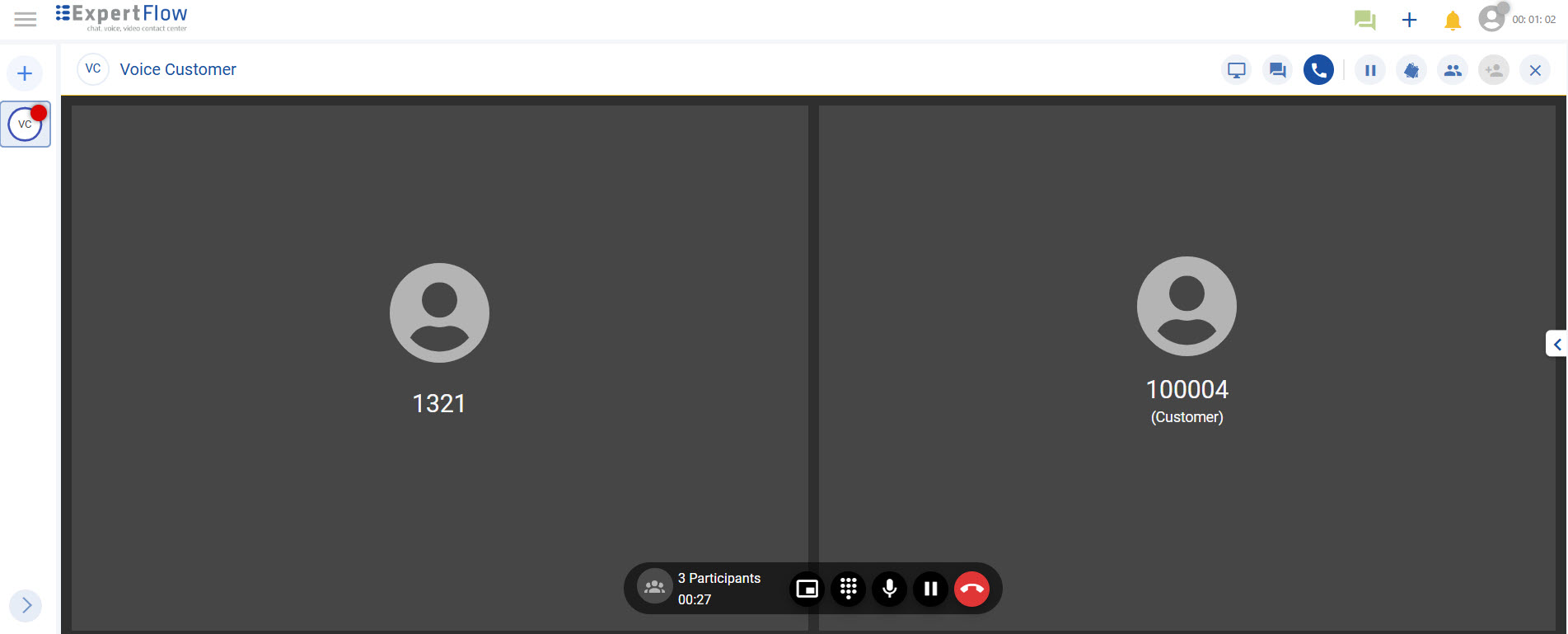The width and height of the screenshot is (1568, 634).
Task: Open the yellow notifications bell
Action: point(1453,21)
